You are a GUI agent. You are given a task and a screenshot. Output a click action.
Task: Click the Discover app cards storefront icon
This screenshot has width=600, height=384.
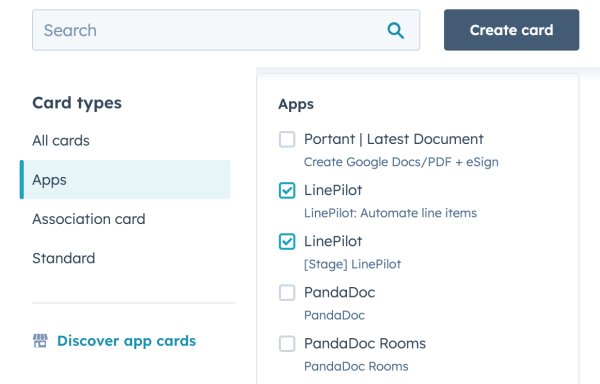(40, 341)
